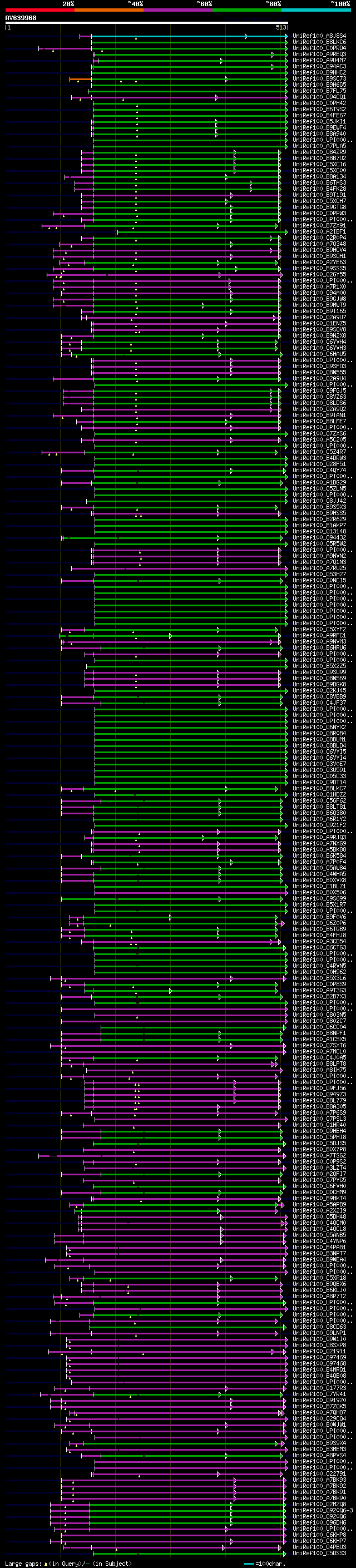This screenshot has height=1568, width=356.
Task: Click the white query sequence bar
Action: [147, 22]
